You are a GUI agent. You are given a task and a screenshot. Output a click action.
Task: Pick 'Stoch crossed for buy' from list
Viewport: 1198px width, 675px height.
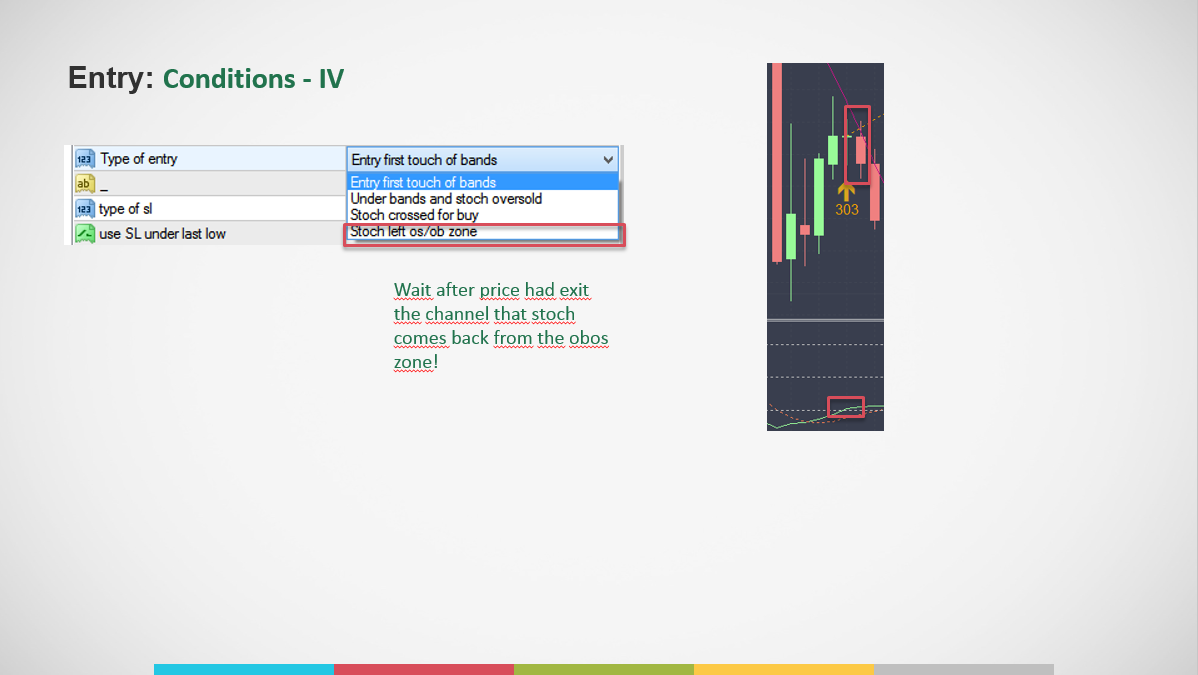coord(414,215)
